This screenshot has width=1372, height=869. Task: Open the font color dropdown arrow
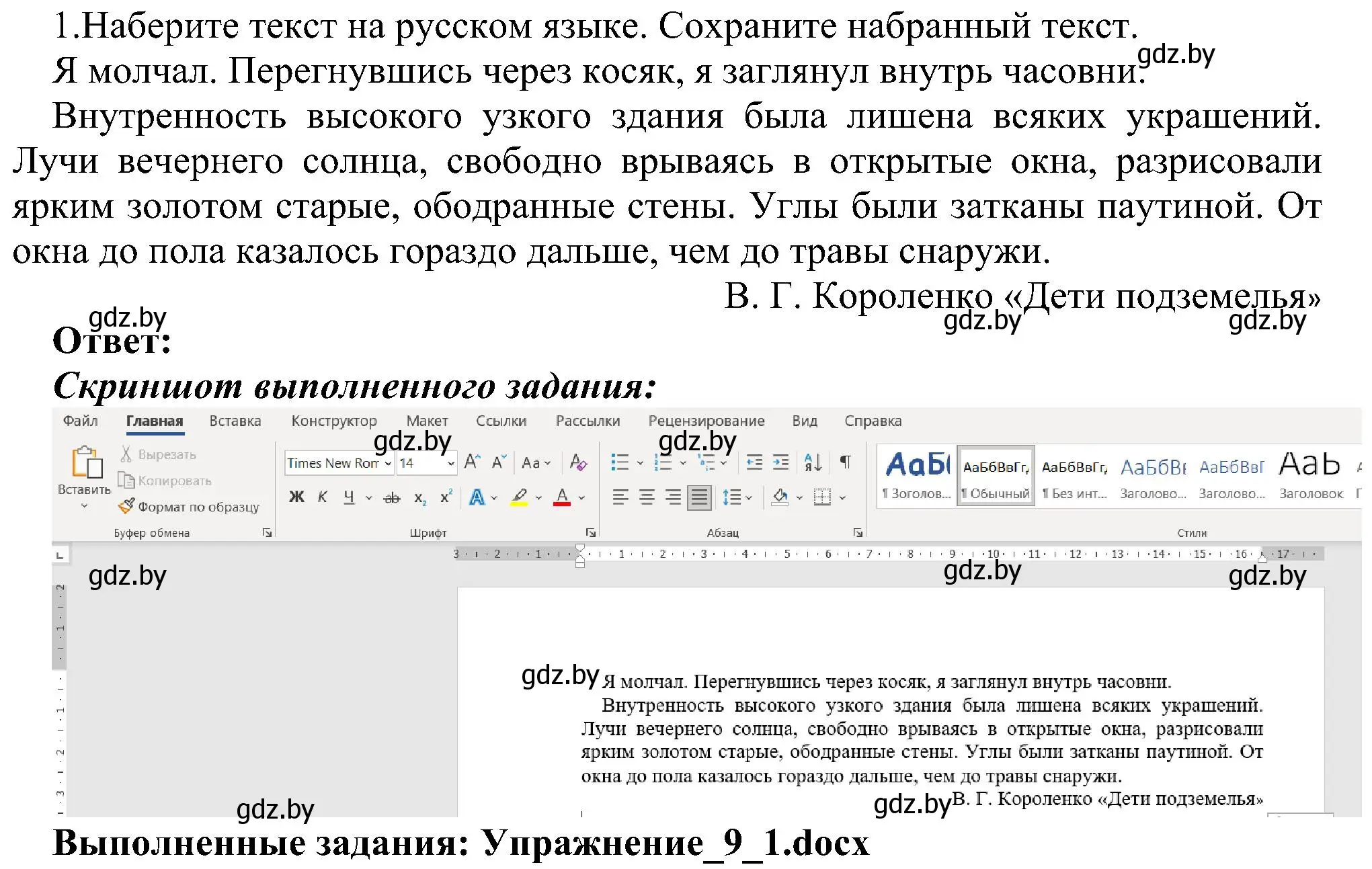581,498
